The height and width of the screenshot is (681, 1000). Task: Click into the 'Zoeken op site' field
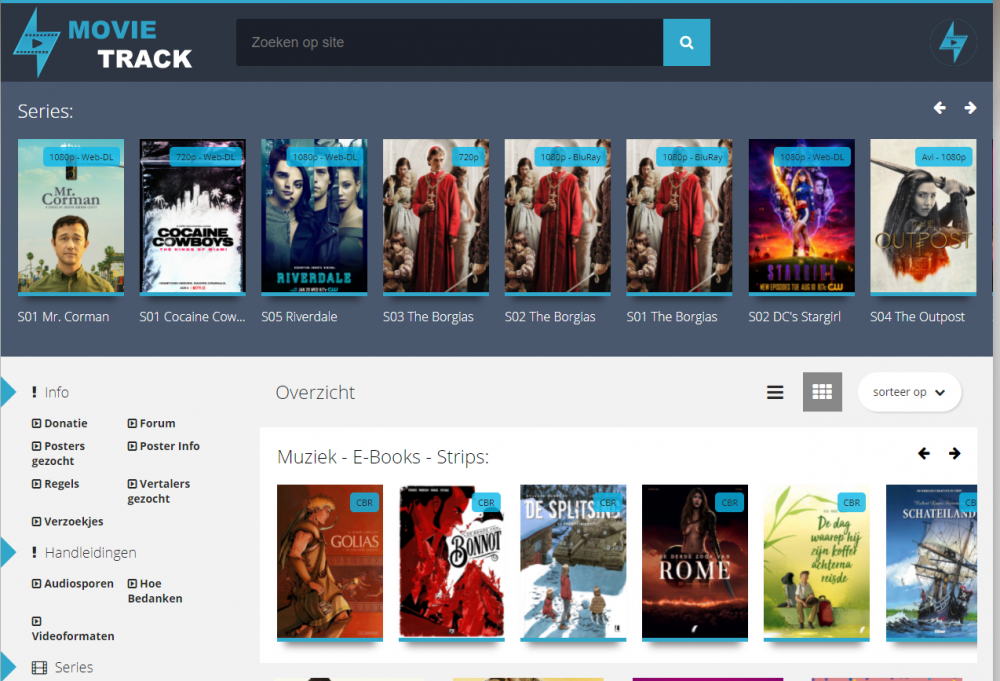[x=449, y=43]
